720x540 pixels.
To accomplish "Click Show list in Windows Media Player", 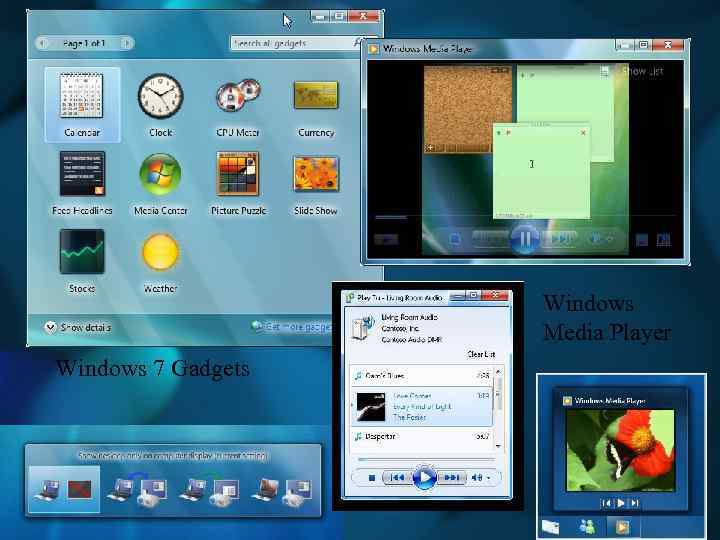I will (x=643, y=71).
